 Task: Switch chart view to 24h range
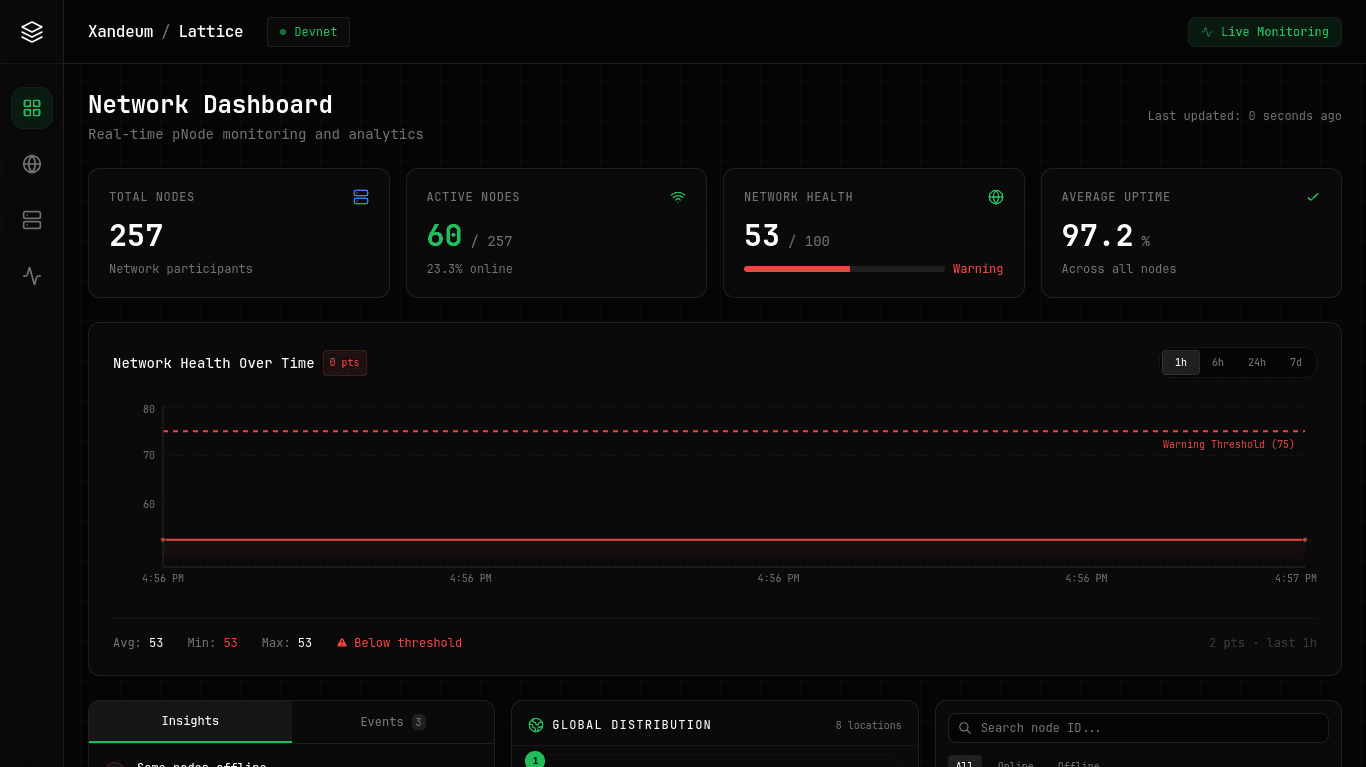1257,362
